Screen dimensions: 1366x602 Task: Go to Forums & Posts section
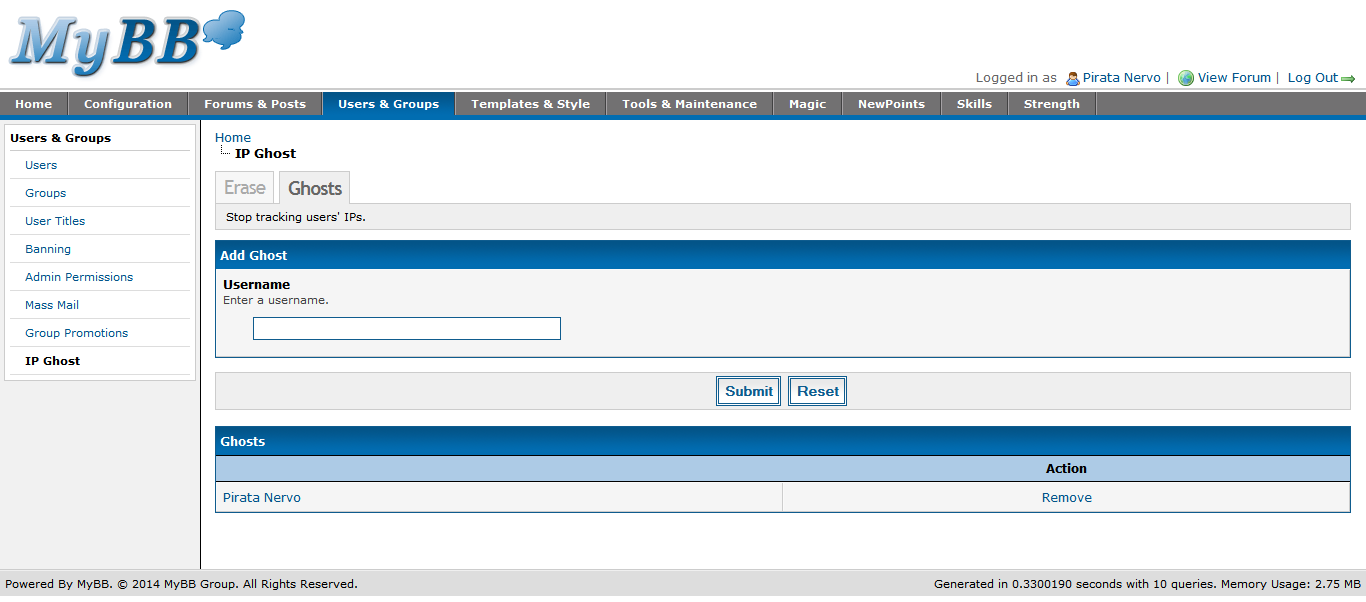coord(255,104)
